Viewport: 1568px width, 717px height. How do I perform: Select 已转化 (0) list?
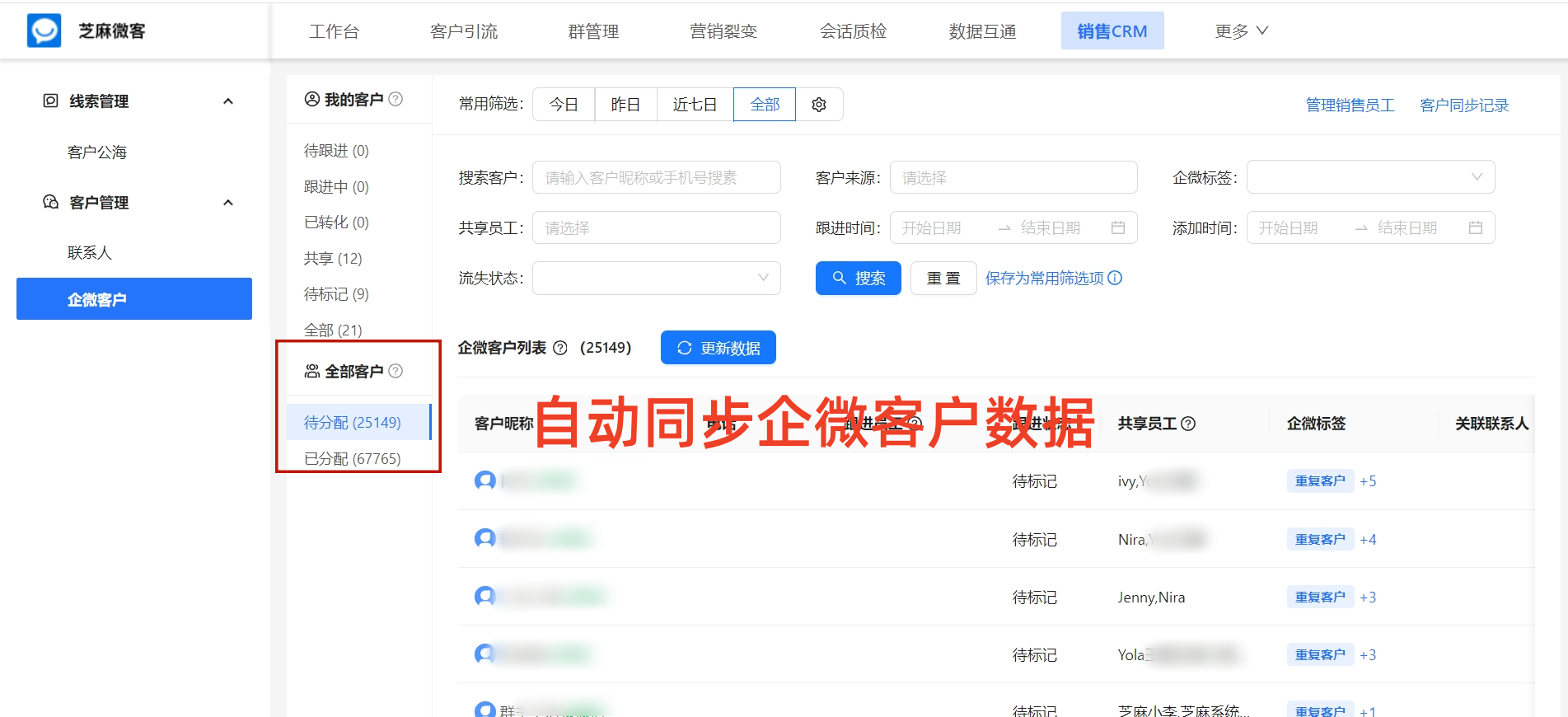click(336, 223)
